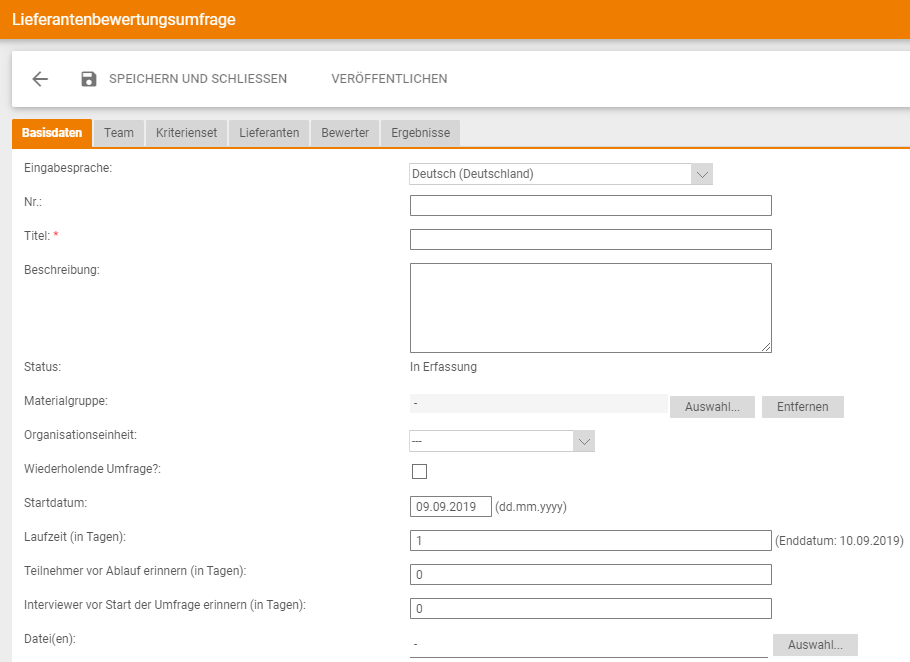Select the Laufzeit in Tagen field
The width and height of the screenshot is (910, 662).
tap(590, 541)
